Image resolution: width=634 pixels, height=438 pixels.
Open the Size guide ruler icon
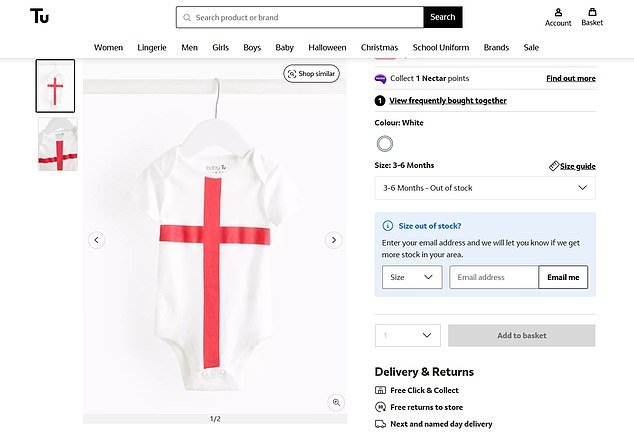(554, 166)
